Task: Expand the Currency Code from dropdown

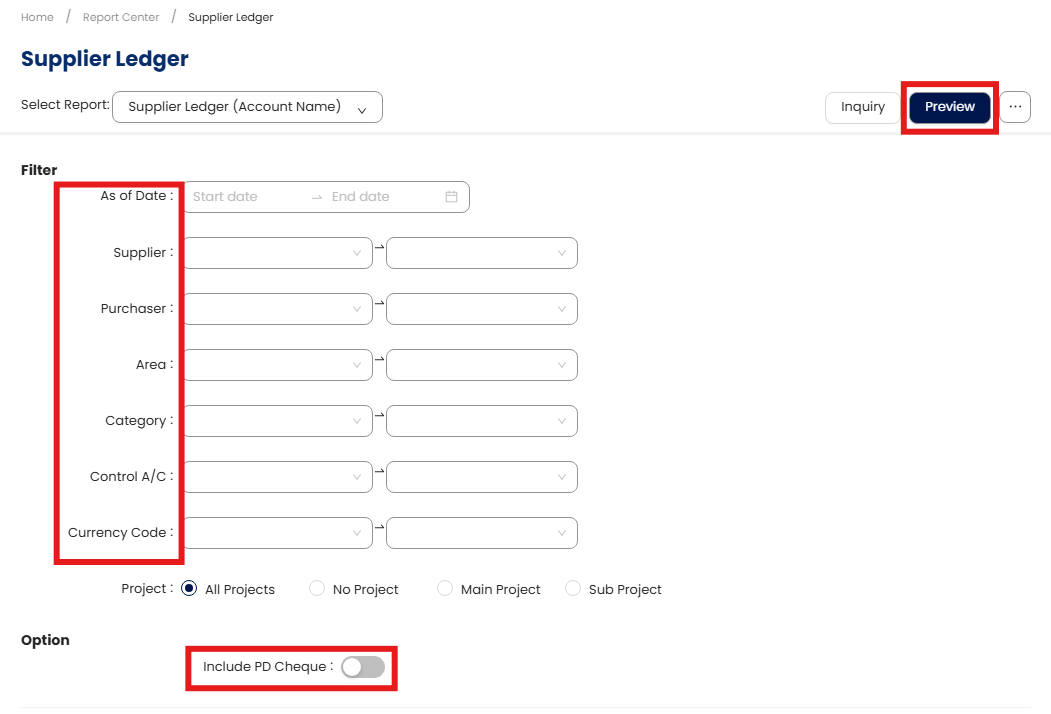Action: (x=277, y=533)
